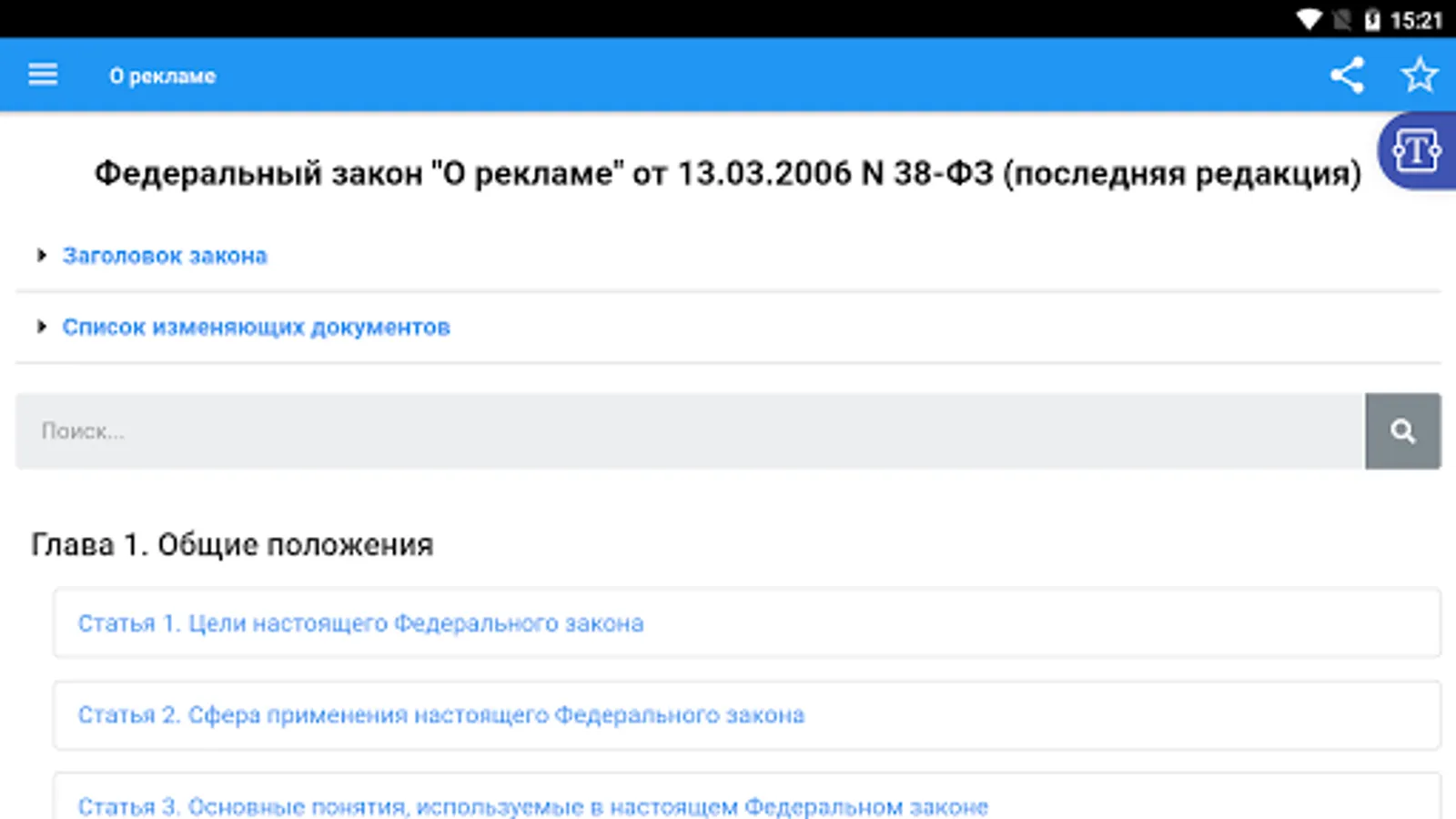
Task: Focus the Поиск search input field
Action: pyautogui.click(x=690, y=430)
